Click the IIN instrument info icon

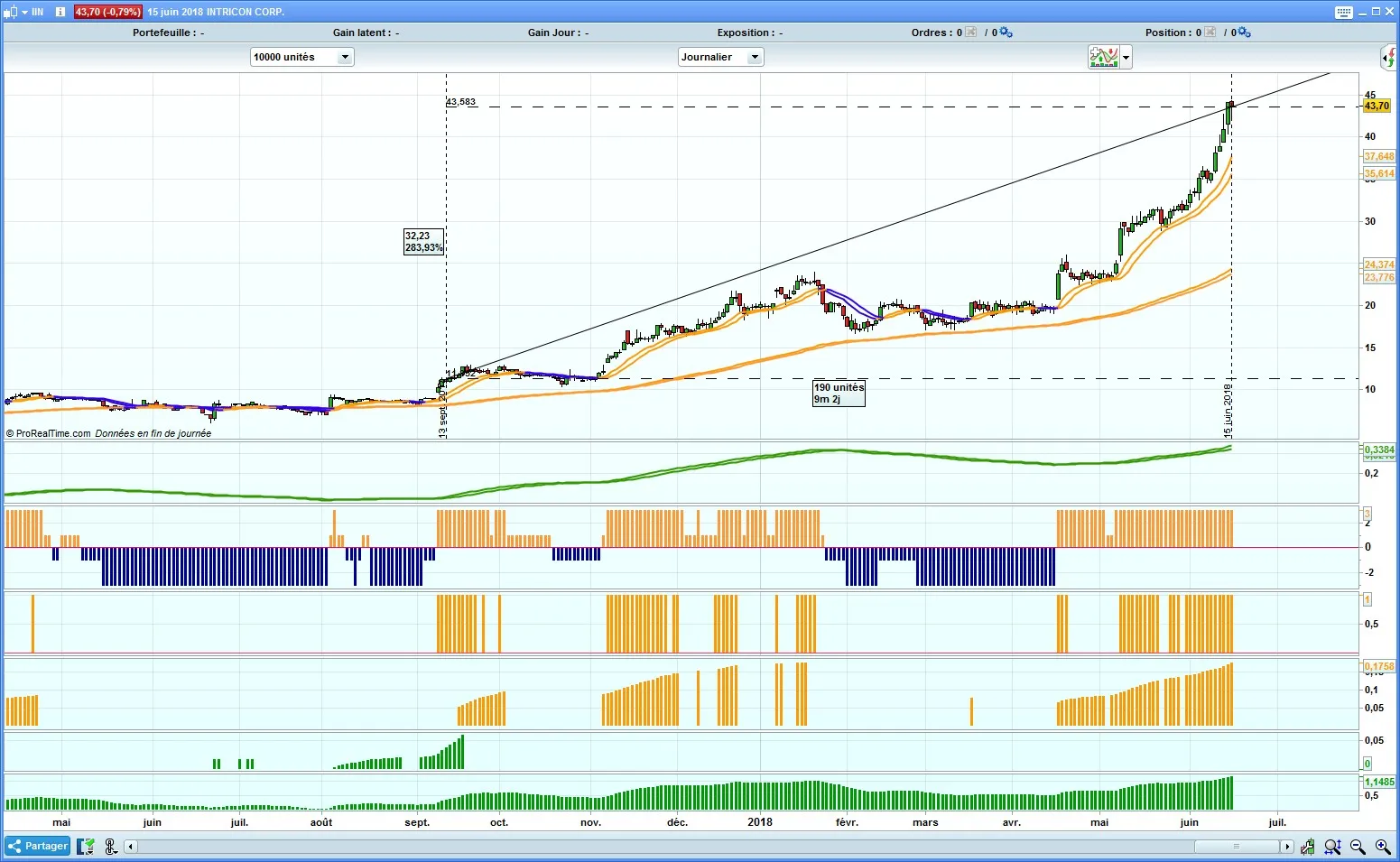point(60,12)
